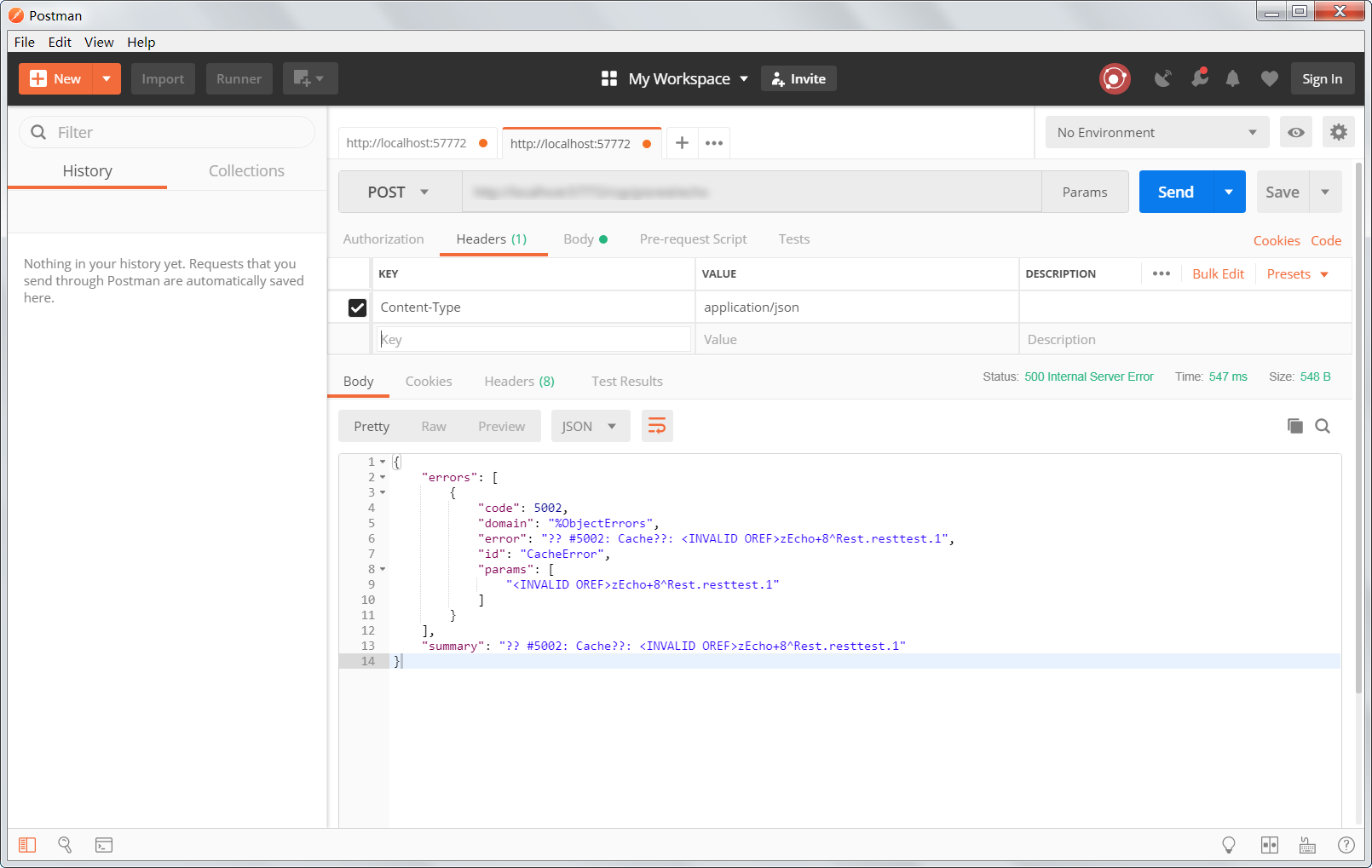Copy response body to clipboard
Image resolution: width=1372 pixels, height=868 pixels.
[x=1295, y=426]
